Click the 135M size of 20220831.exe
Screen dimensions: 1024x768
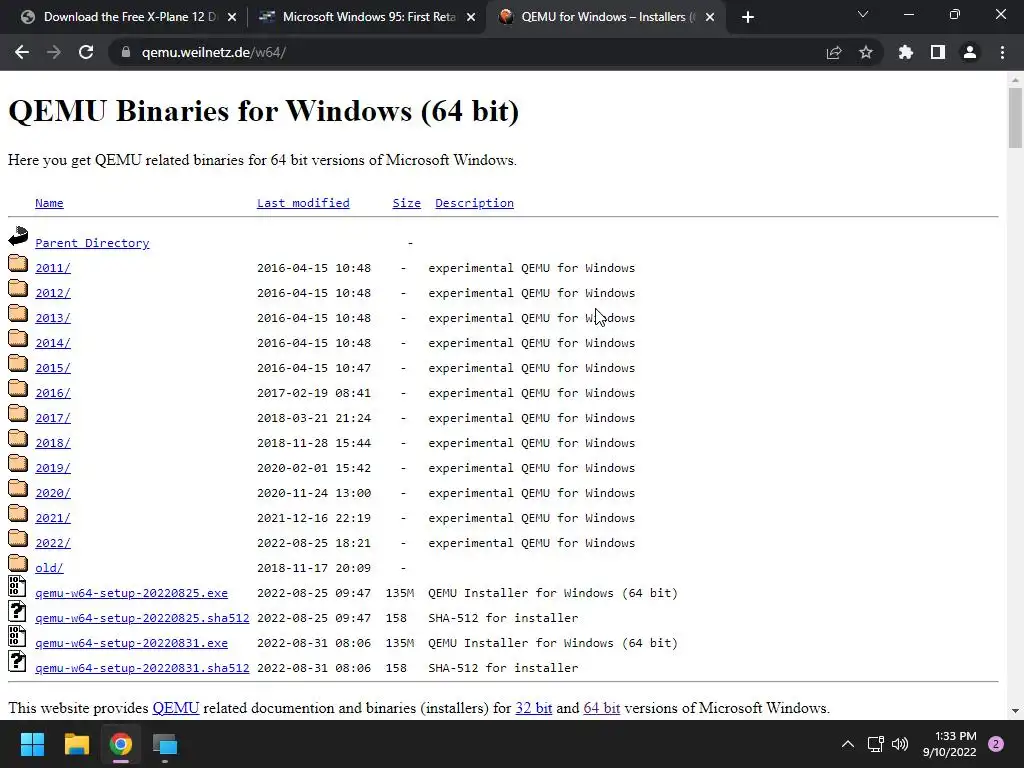click(400, 643)
